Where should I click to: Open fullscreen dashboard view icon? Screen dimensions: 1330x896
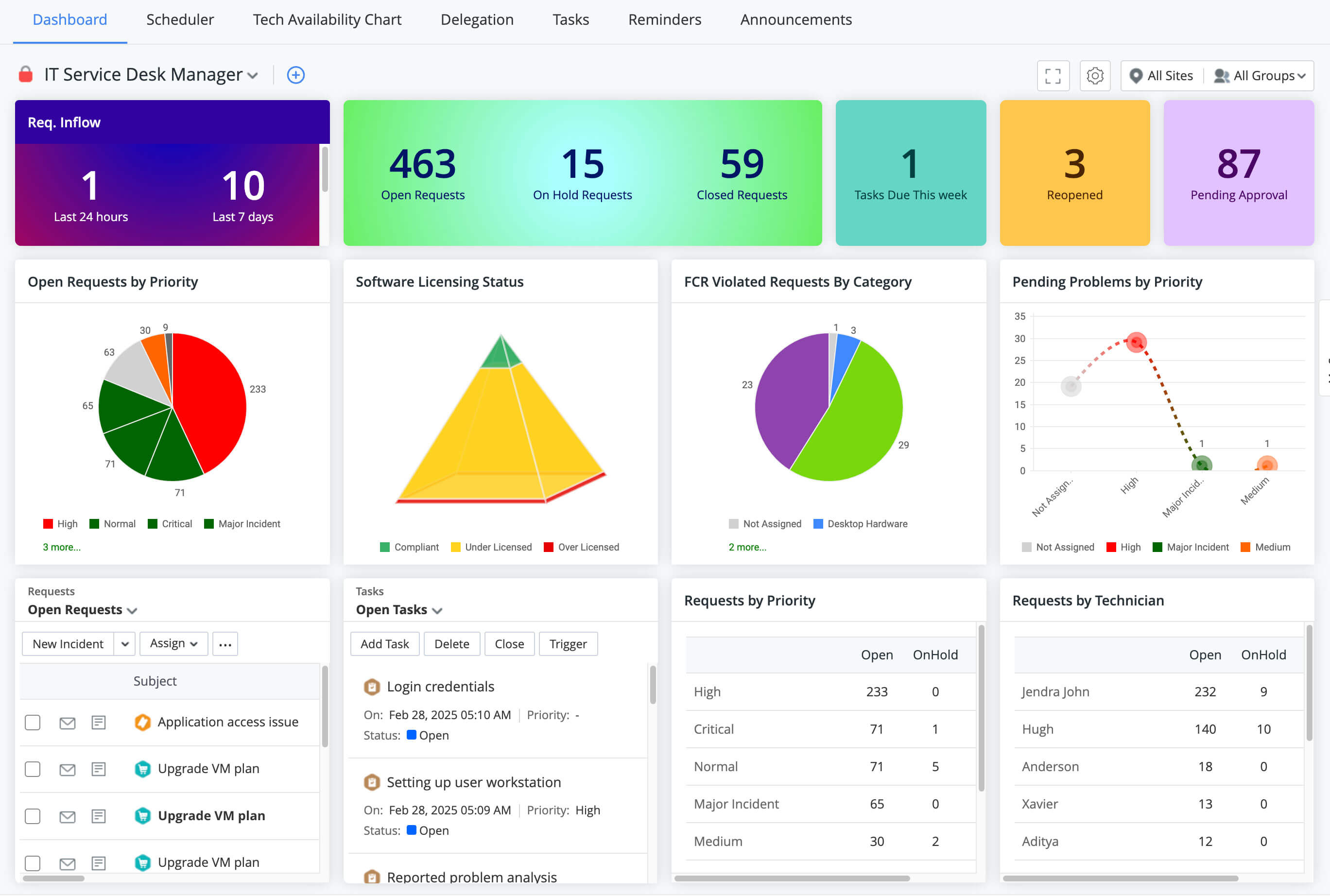1053,75
